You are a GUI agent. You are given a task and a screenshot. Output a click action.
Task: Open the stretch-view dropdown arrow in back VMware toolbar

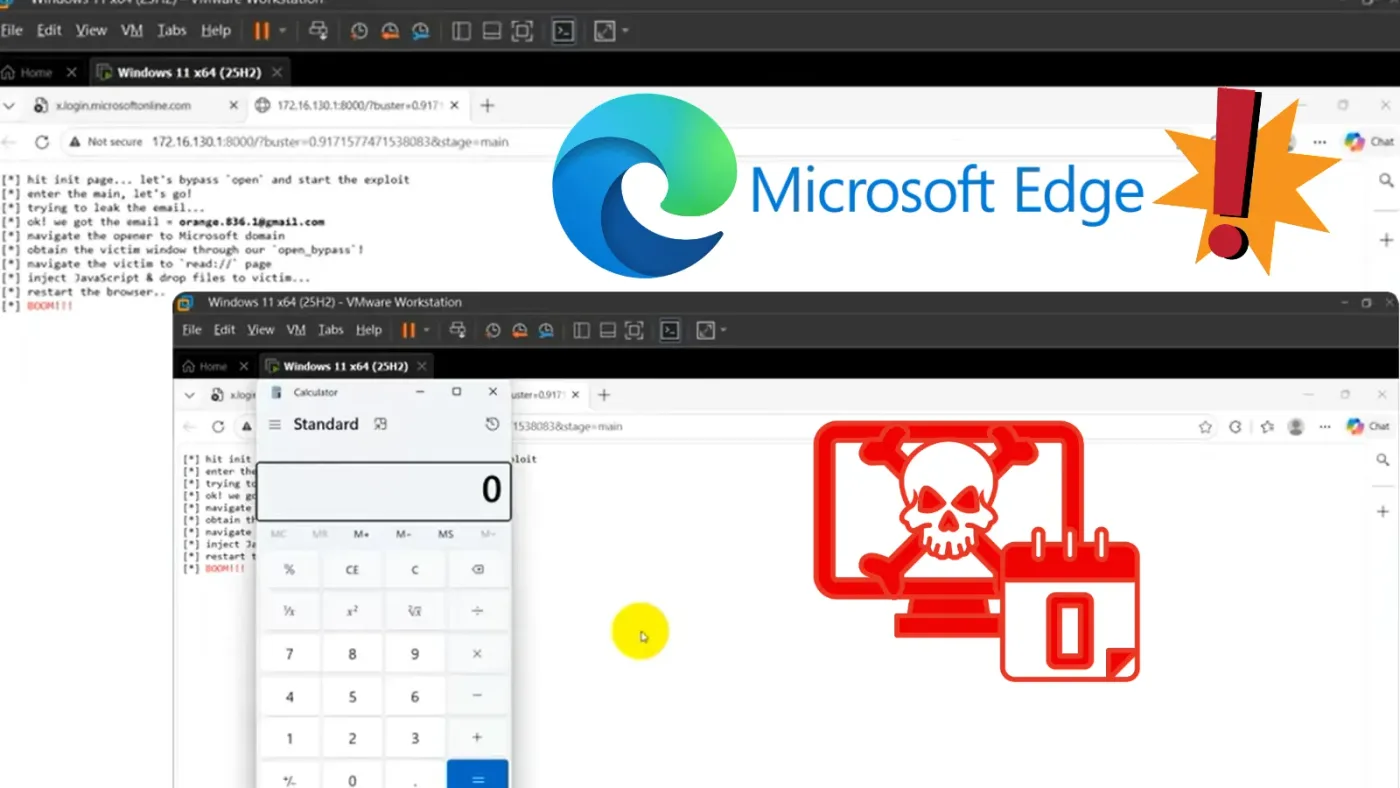626,31
